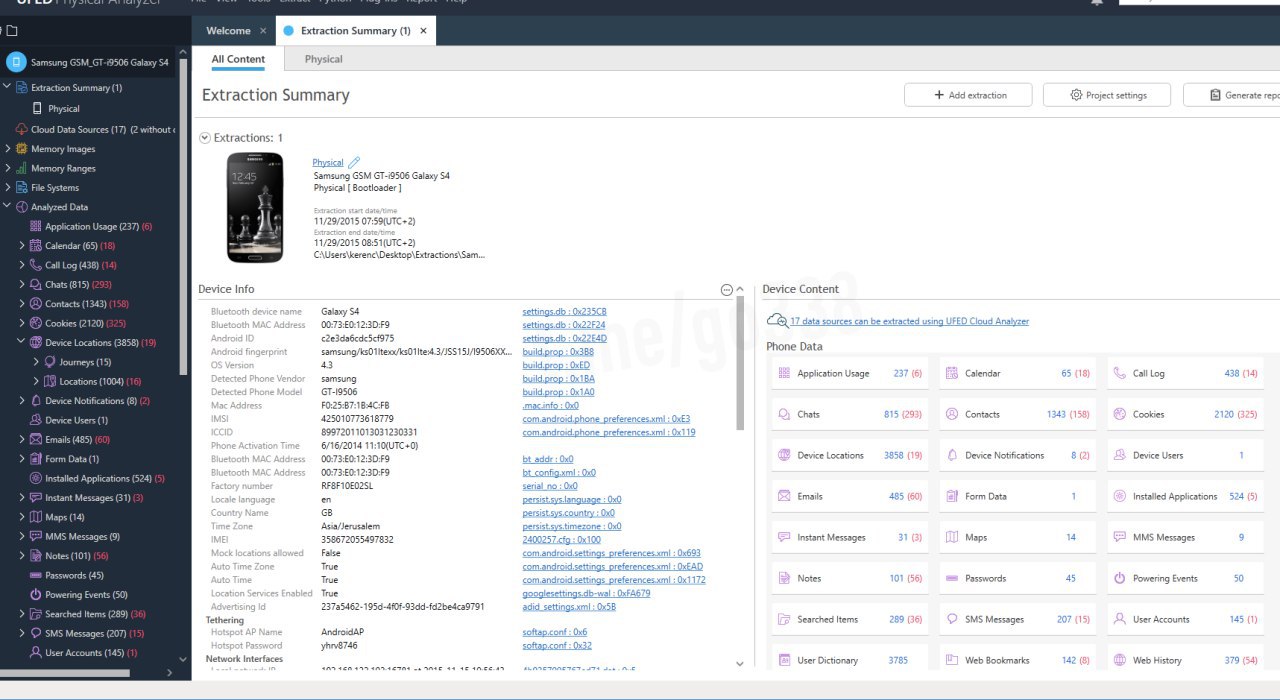
Task: Click the Memory Images icon
Action: pyautogui.click(x=22, y=149)
